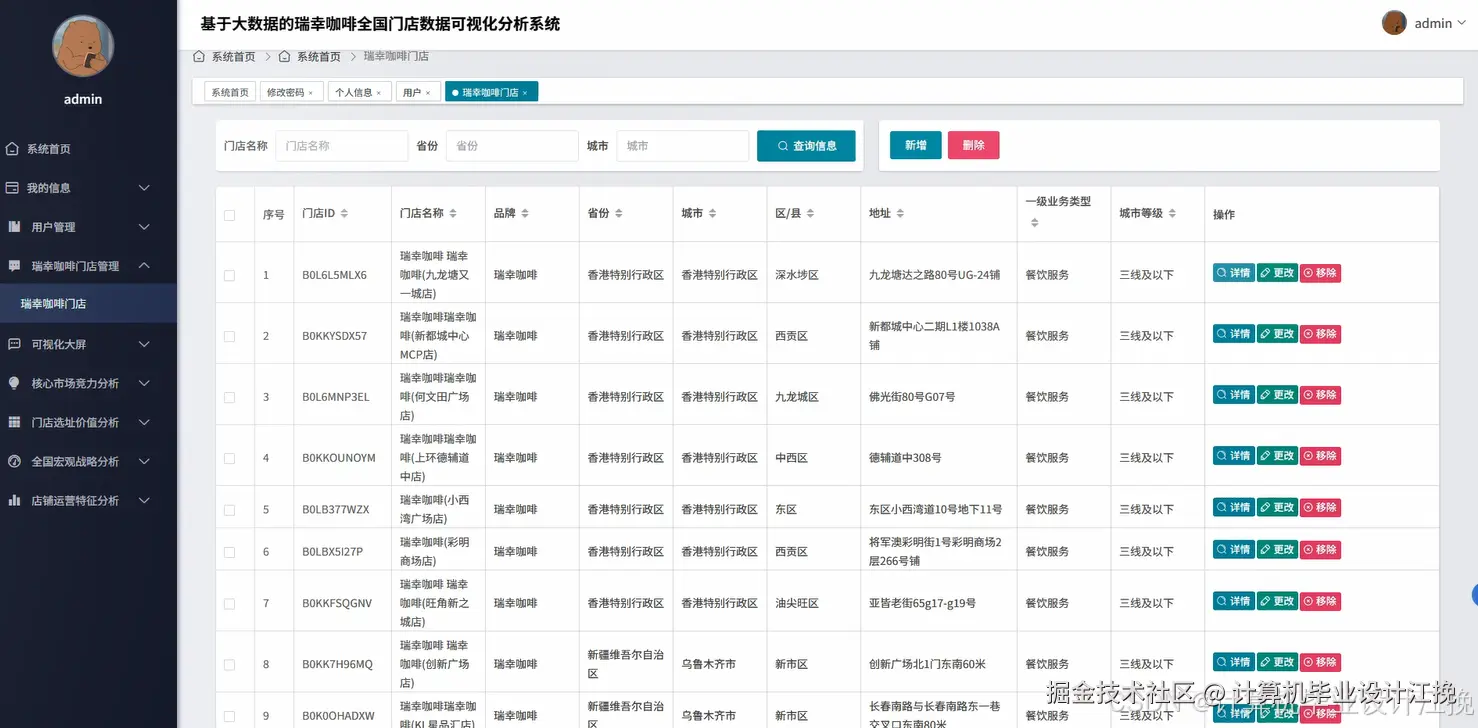The height and width of the screenshot is (728, 1478).
Task: Sort table by 门店名称 arrows
Action: (453, 214)
